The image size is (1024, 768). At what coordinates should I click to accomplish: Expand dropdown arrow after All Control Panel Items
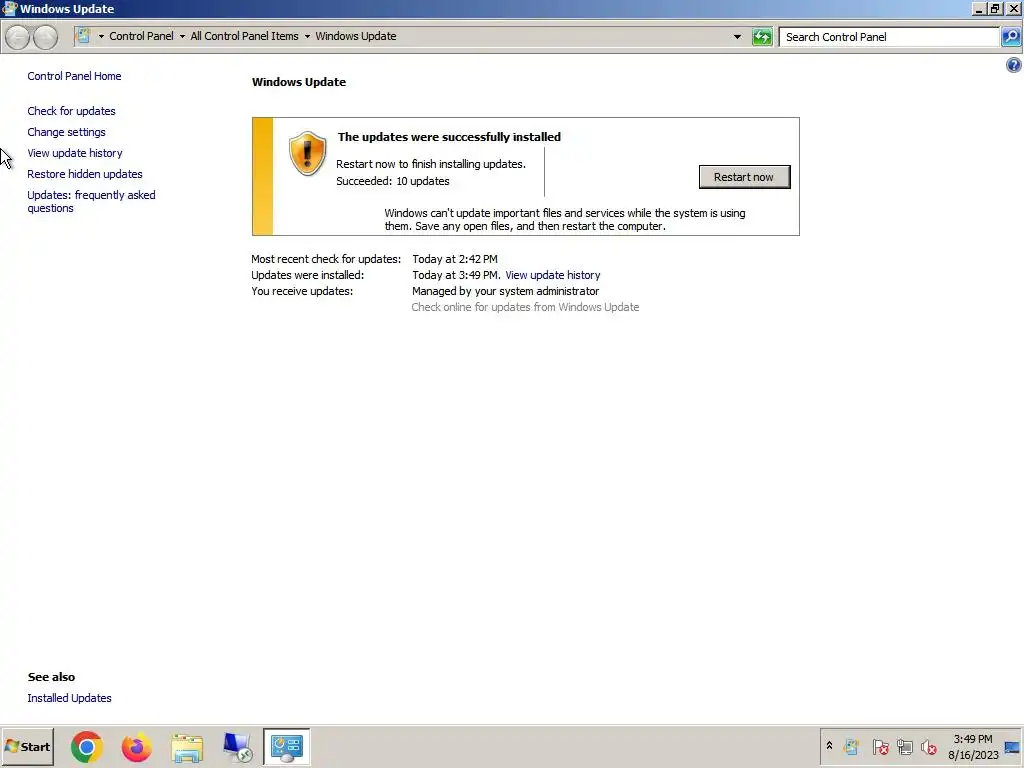click(x=307, y=37)
